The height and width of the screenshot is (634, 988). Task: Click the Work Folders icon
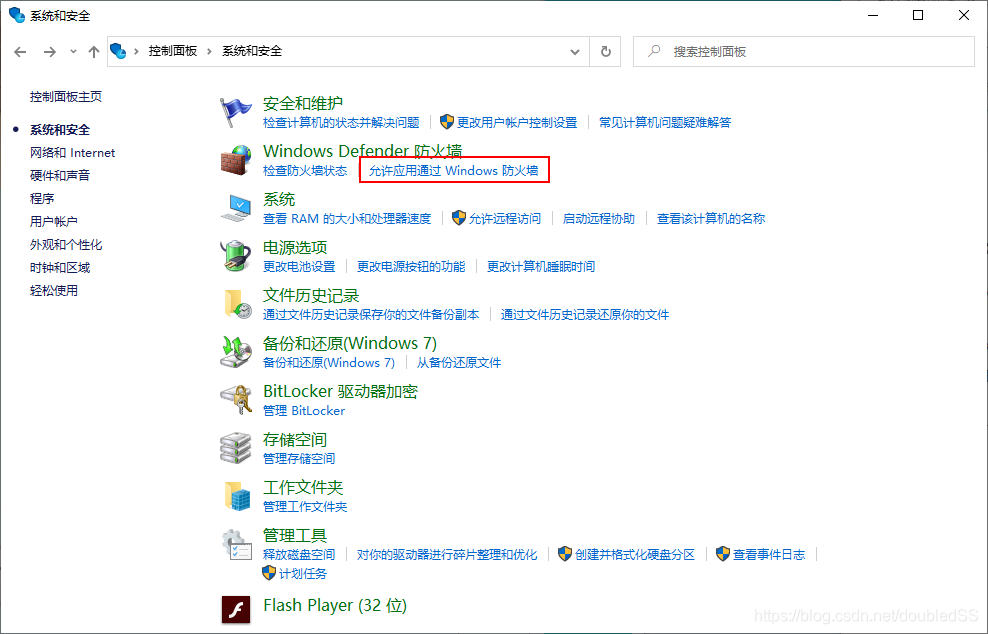tap(237, 496)
